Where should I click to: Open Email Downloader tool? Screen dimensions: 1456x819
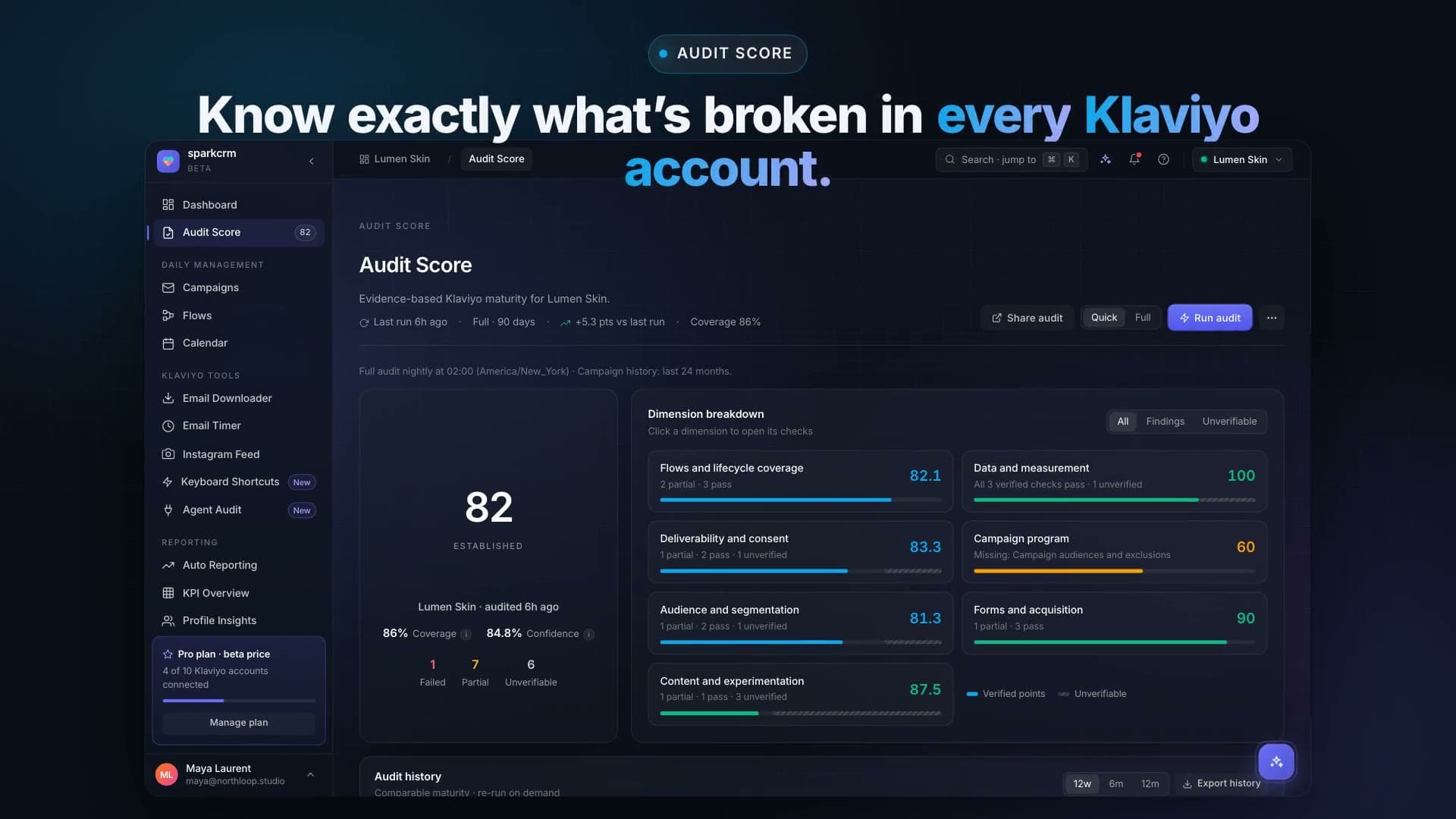tap(239, 398)
